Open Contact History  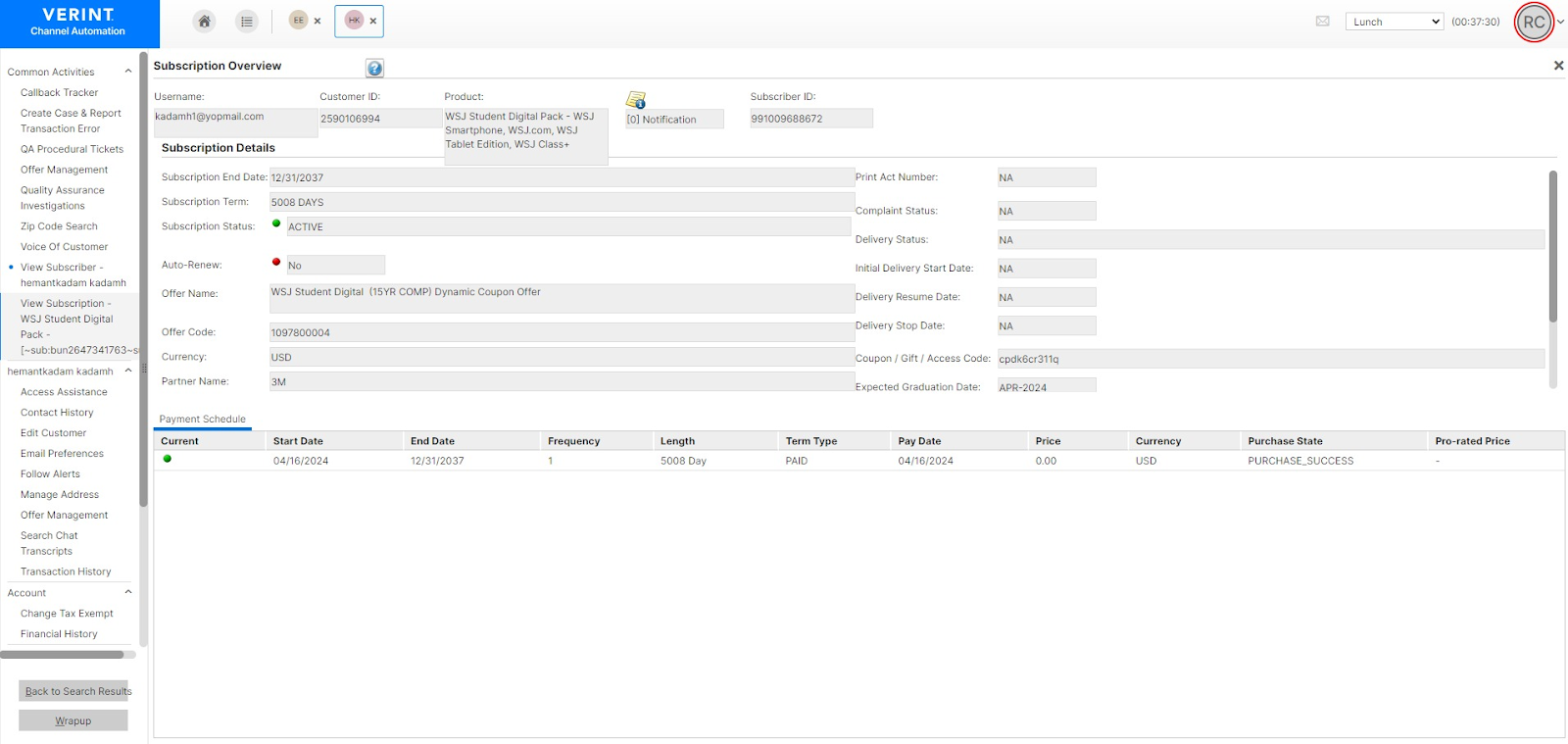tap(57, 413)
